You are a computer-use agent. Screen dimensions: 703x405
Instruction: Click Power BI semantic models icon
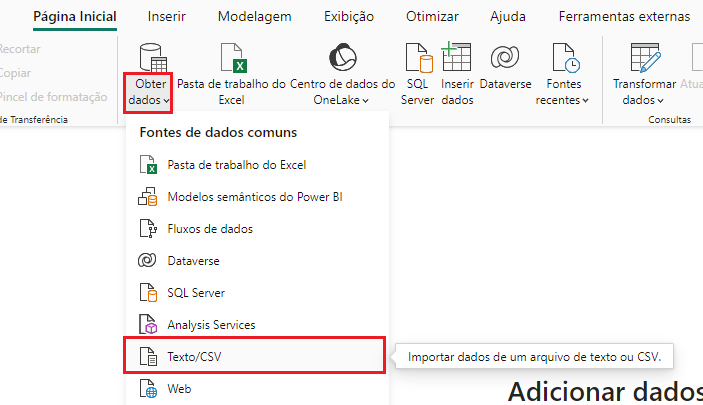(148, 196)
